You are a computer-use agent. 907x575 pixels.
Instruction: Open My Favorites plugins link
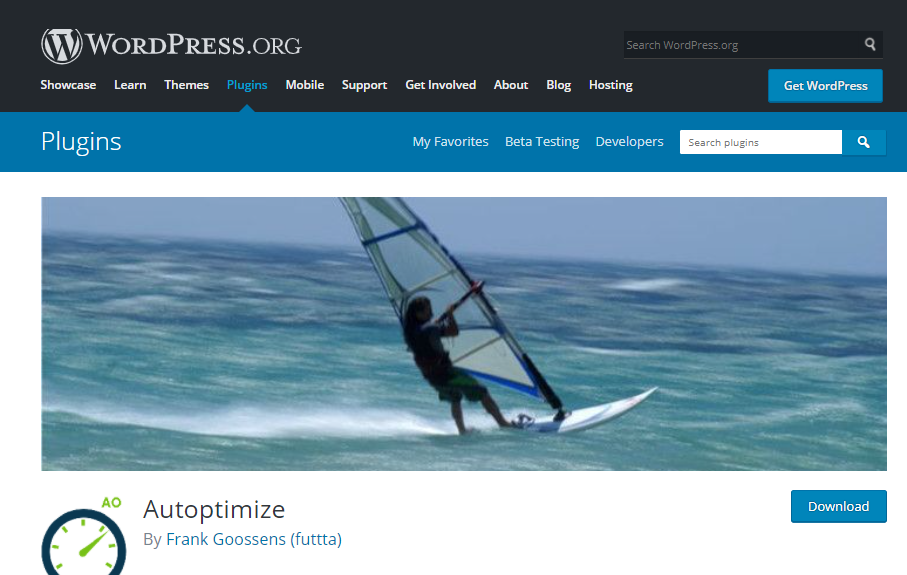[451, 142]
